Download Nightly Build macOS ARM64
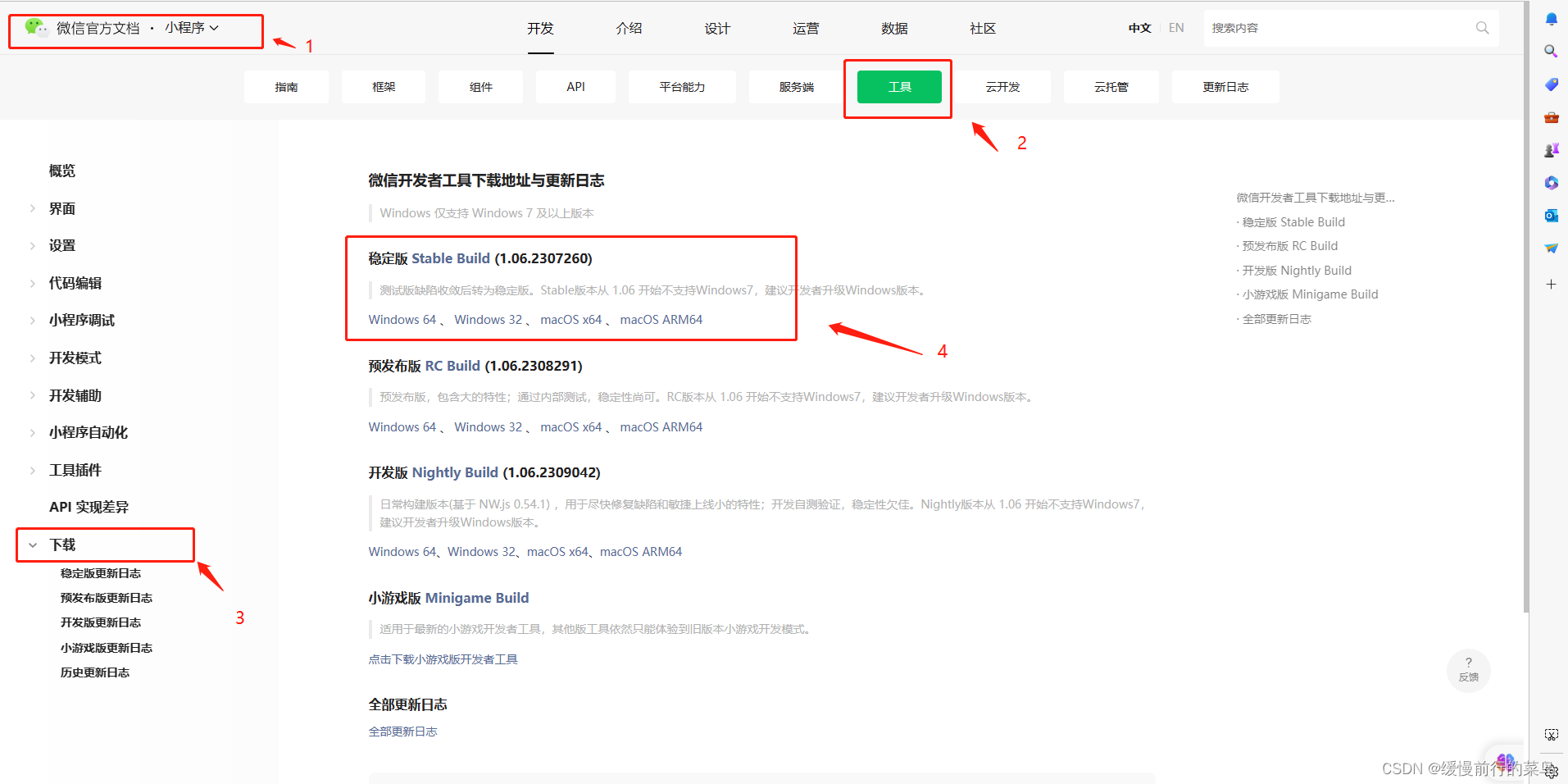Screen dimensions: 1568x784 641,552
